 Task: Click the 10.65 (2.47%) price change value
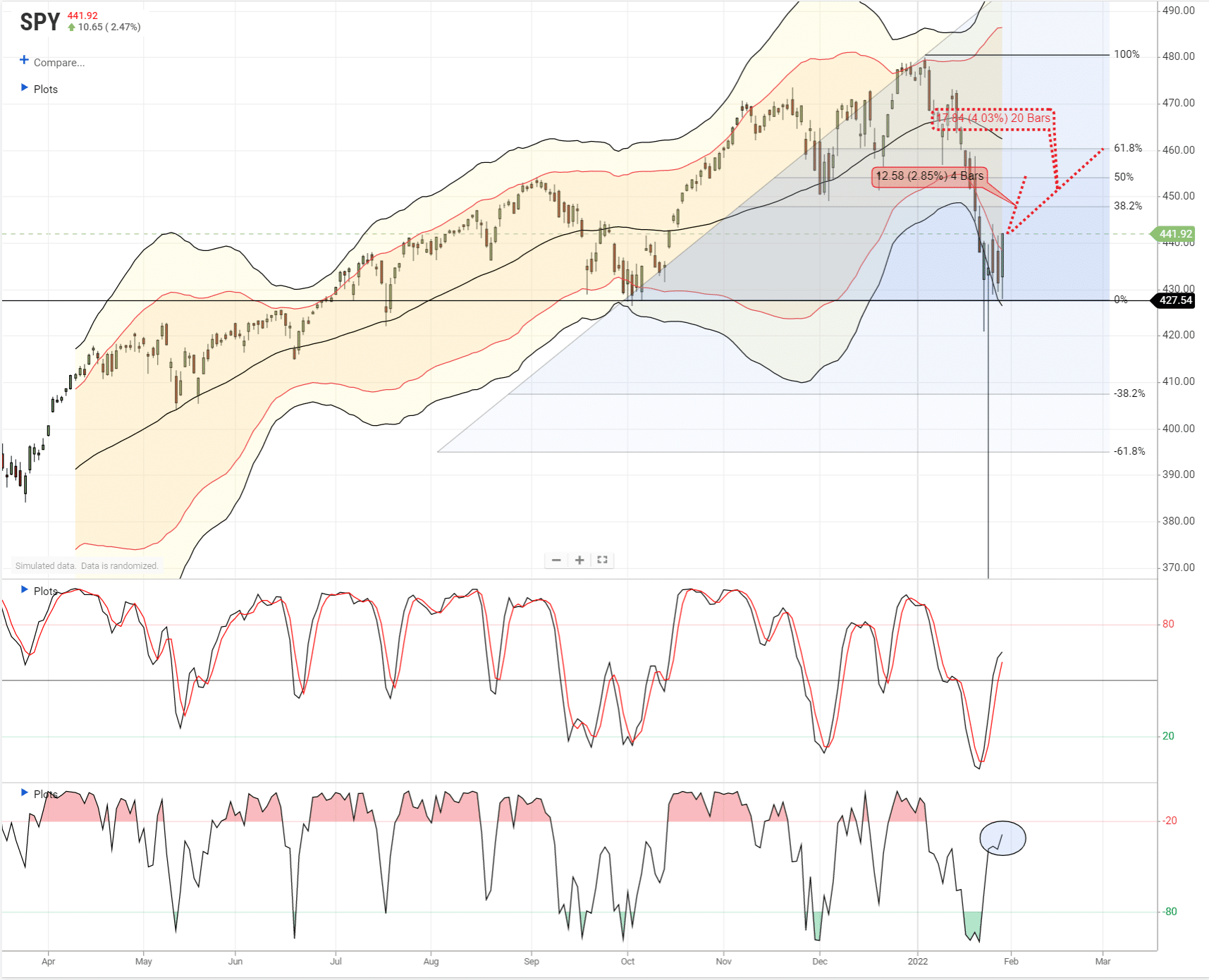pyautogui.click(x=109, y=27)
